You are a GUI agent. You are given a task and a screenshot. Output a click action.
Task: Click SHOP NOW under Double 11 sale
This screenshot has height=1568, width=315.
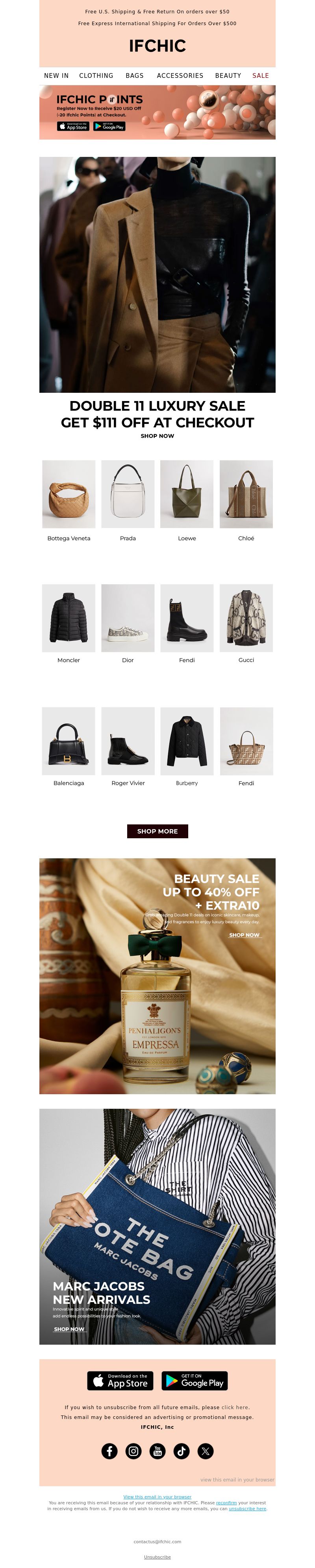[157, 436]
